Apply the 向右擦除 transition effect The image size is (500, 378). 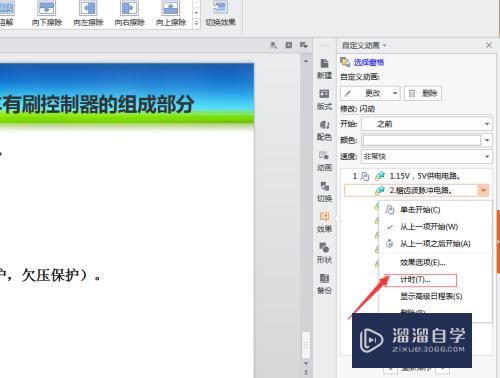pyautogui.click(x=129, y=13)
